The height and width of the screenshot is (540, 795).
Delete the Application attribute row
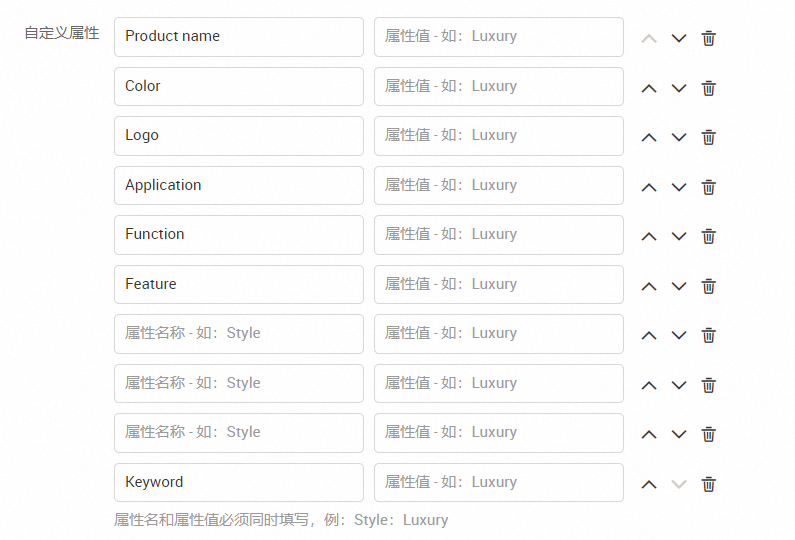(708, 187)
